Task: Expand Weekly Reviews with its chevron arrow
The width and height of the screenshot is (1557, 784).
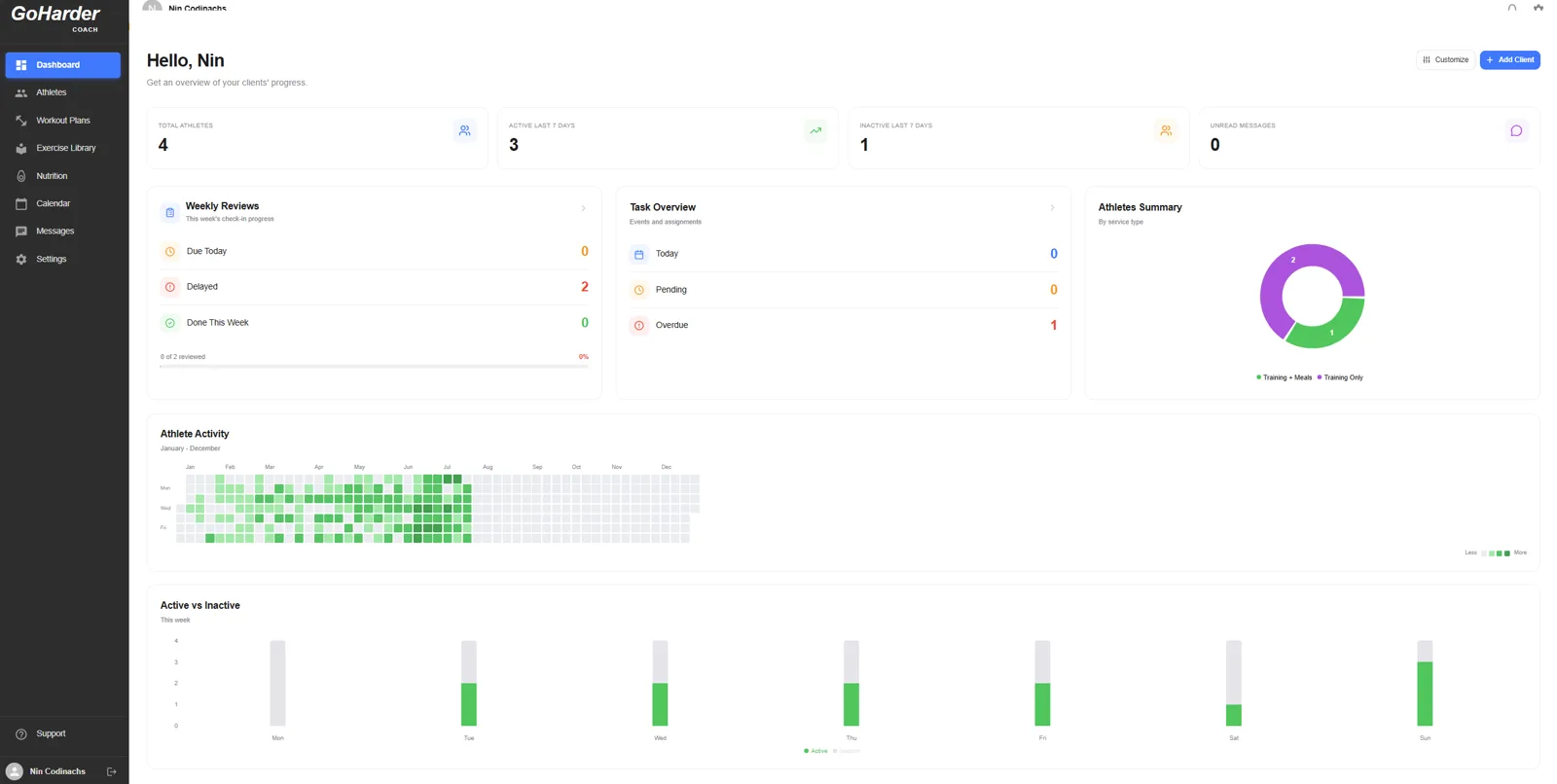Action: click(x=584, y=208)
